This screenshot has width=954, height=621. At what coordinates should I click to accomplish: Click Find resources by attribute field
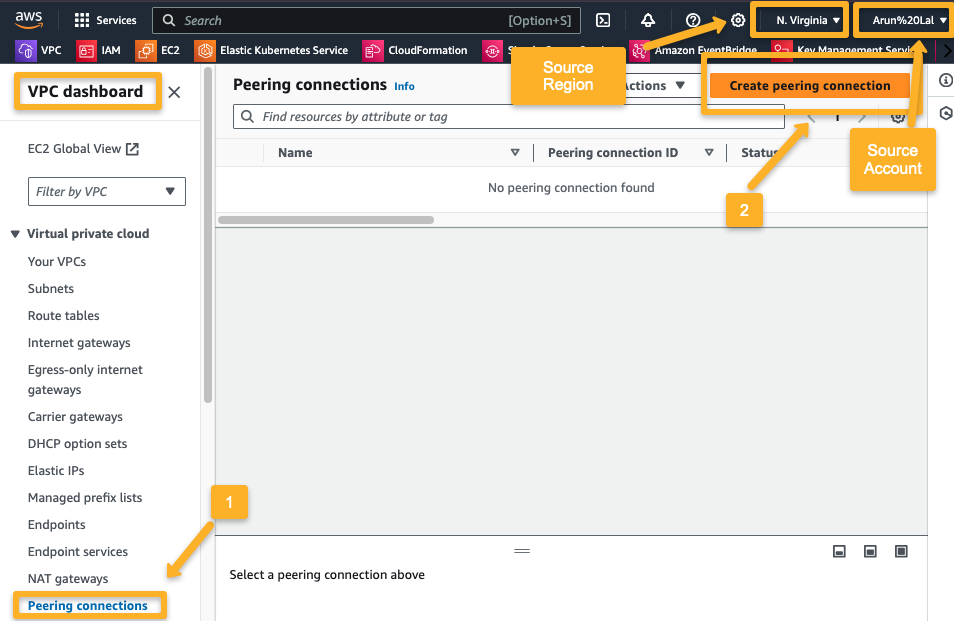point(509,117)
